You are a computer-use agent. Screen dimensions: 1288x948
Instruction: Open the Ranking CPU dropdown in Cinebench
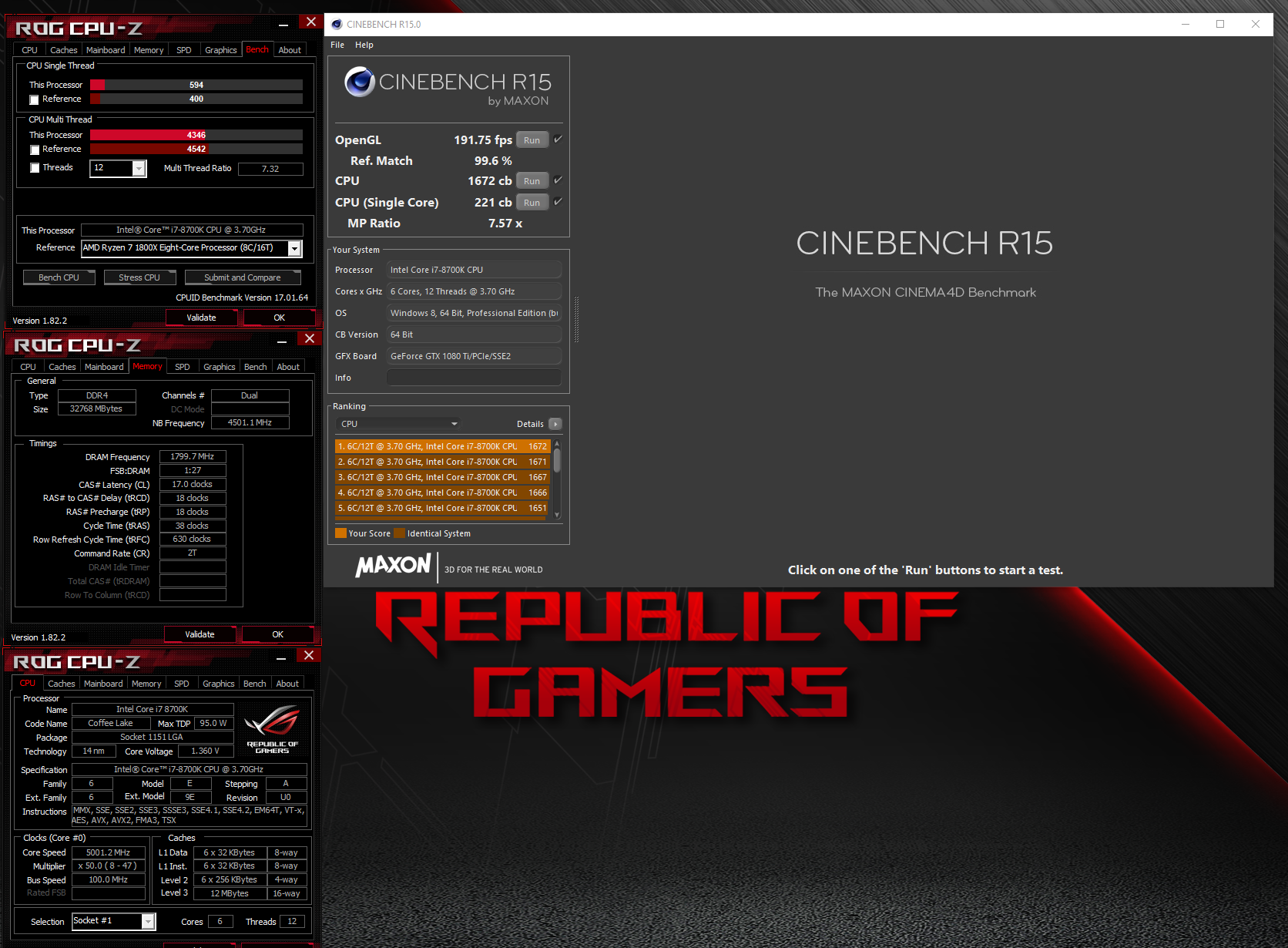point(399,424)
